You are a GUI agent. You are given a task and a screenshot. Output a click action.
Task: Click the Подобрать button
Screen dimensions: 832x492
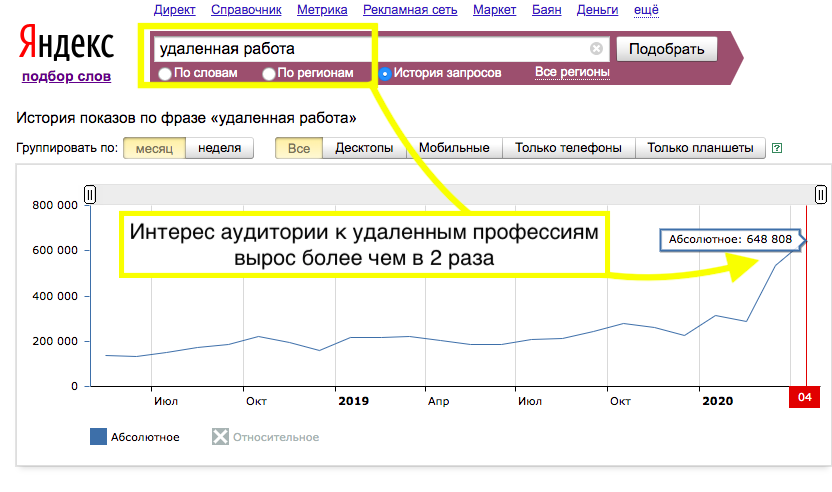(666, 49)
